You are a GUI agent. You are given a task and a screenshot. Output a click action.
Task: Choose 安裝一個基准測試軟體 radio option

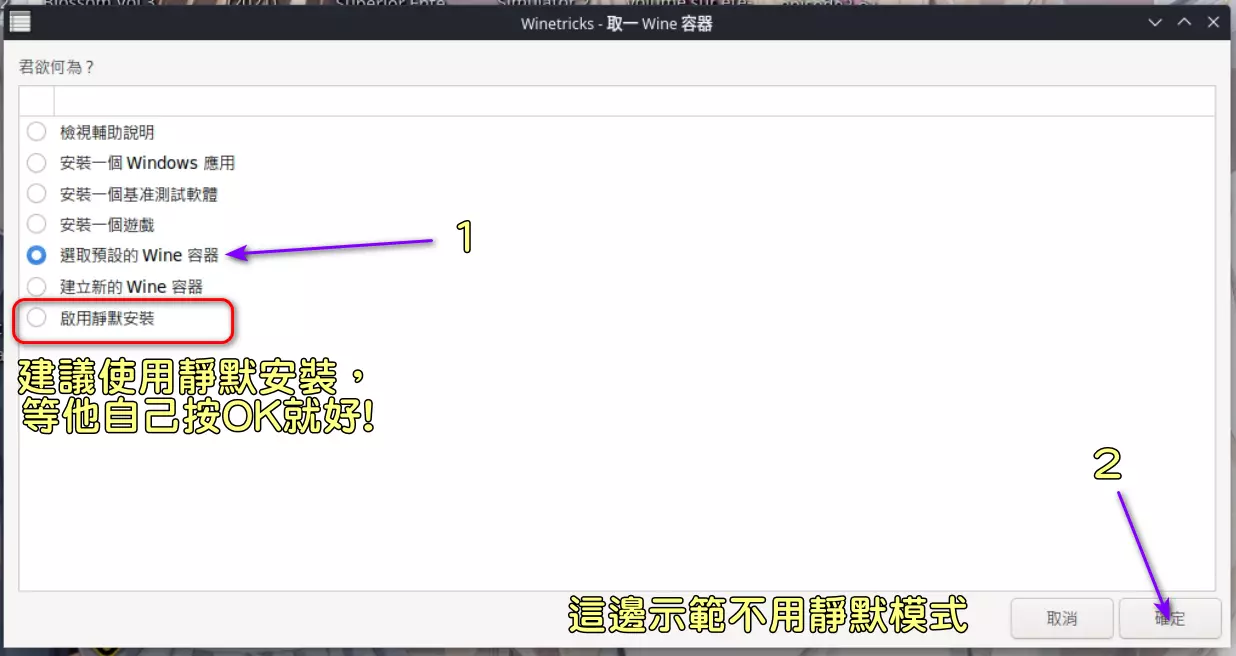[x=37, y=193]
